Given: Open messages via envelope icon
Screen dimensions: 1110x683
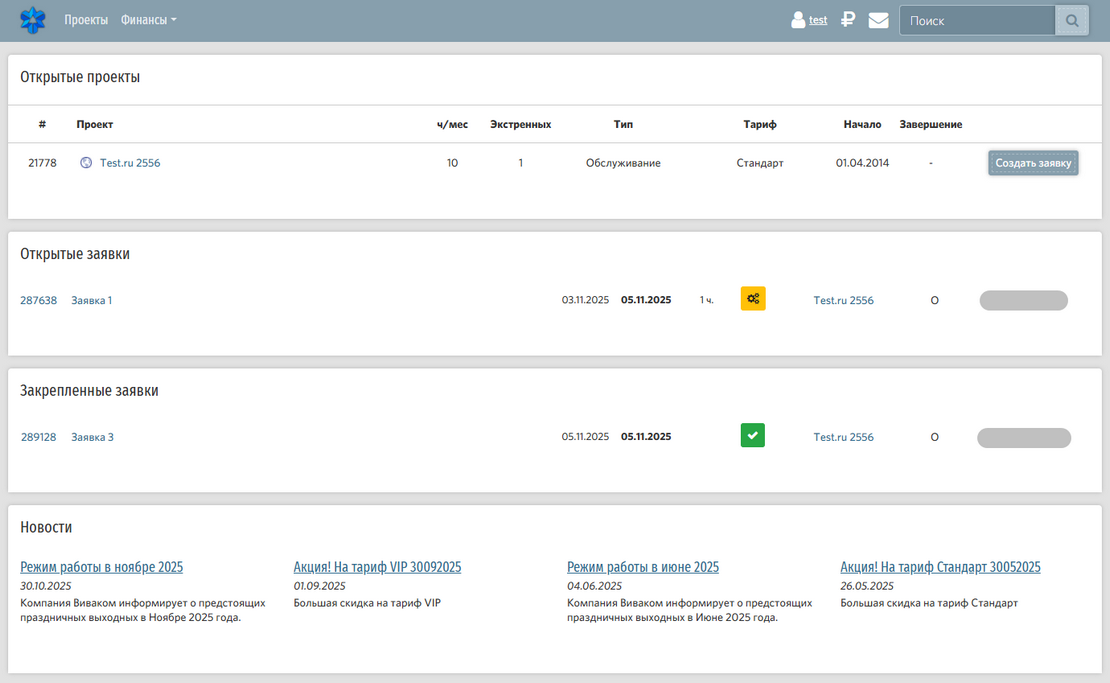Looking at the screenshot, I should click(878, 20).
